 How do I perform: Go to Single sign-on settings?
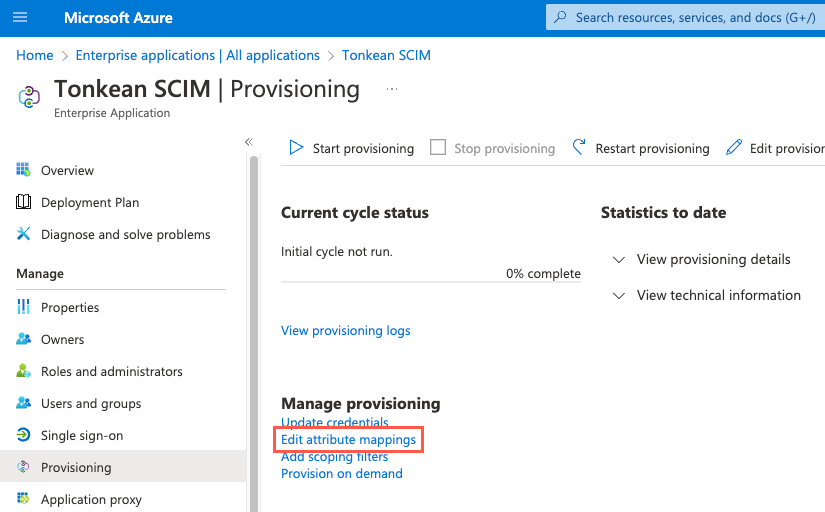(82, 436)
